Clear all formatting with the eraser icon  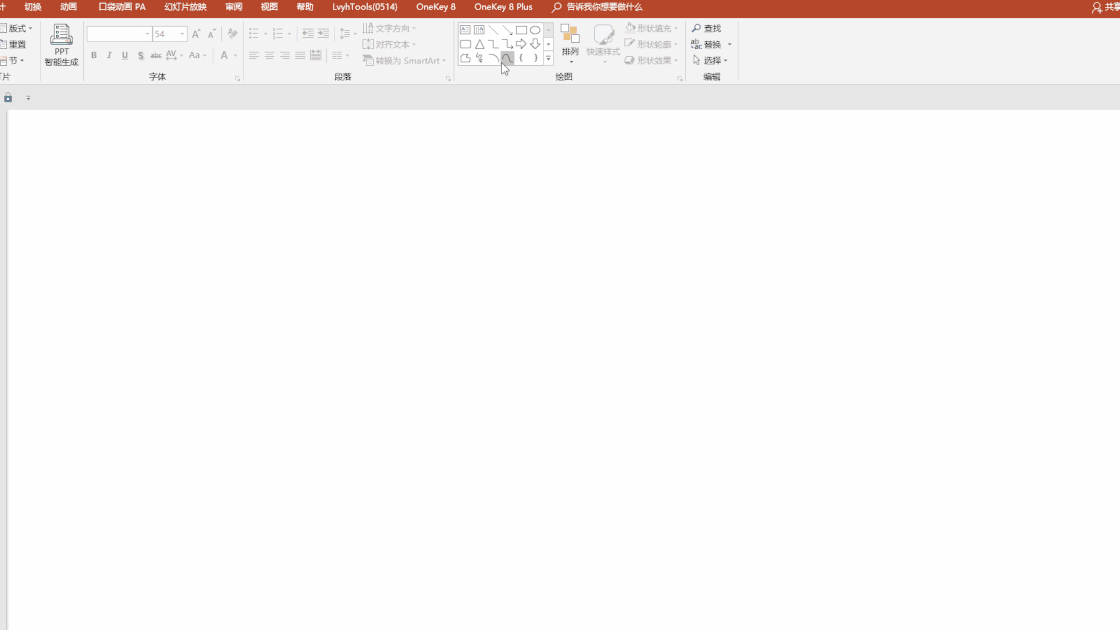[x=232, y=34]
